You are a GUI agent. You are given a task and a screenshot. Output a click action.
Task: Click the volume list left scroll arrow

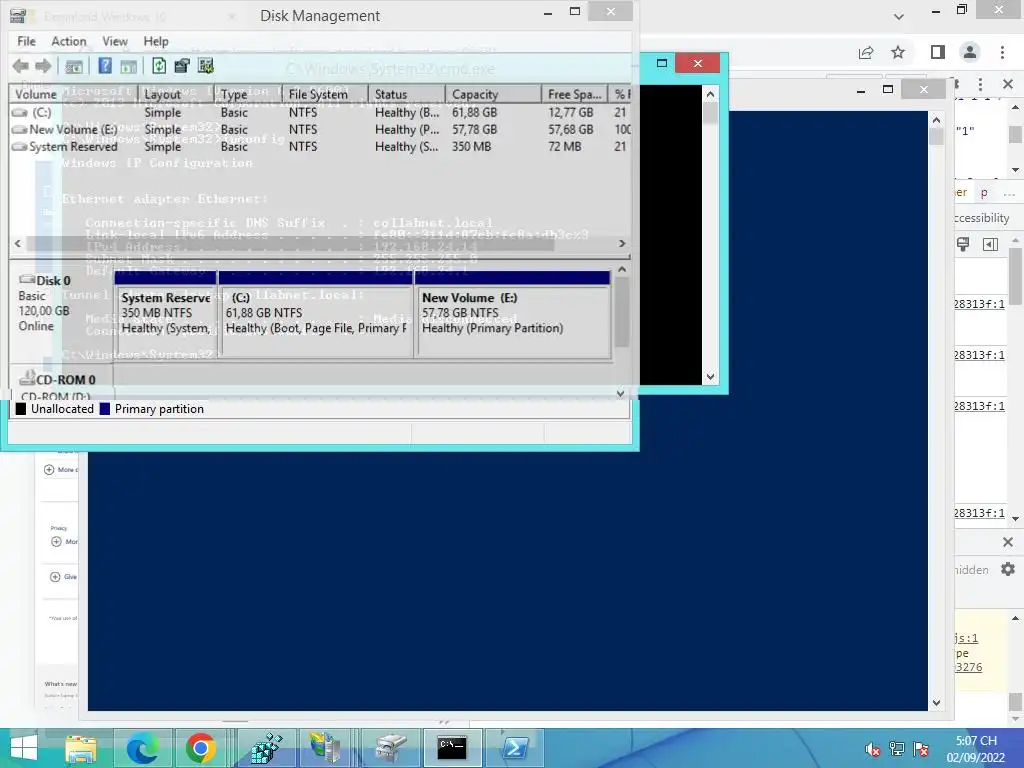click(x=18, y=243)
